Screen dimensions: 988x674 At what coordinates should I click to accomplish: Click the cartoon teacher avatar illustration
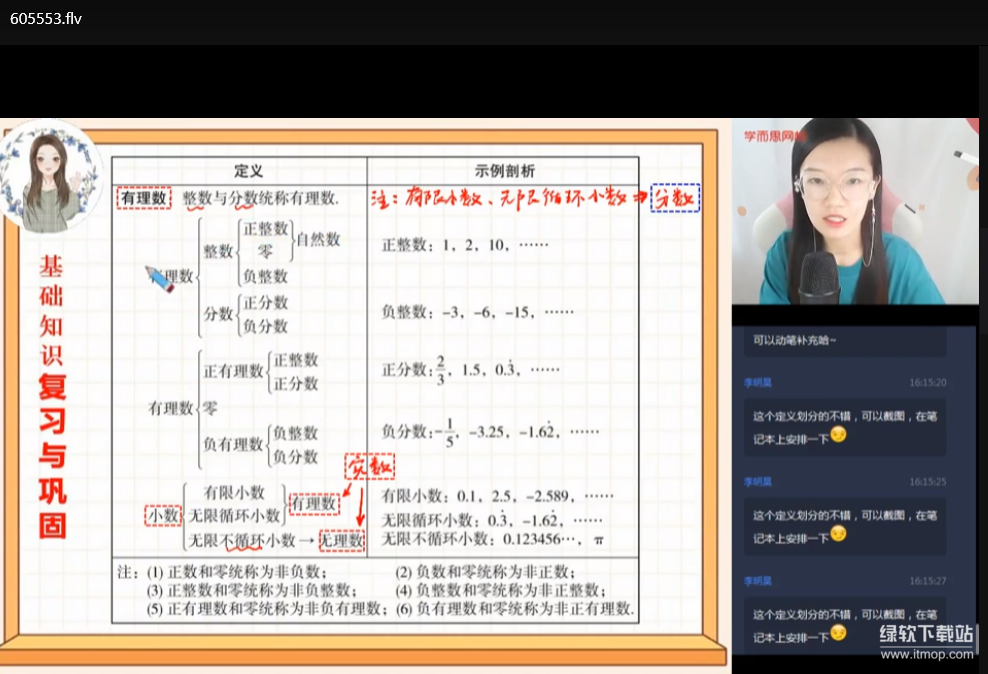point(49,177)
